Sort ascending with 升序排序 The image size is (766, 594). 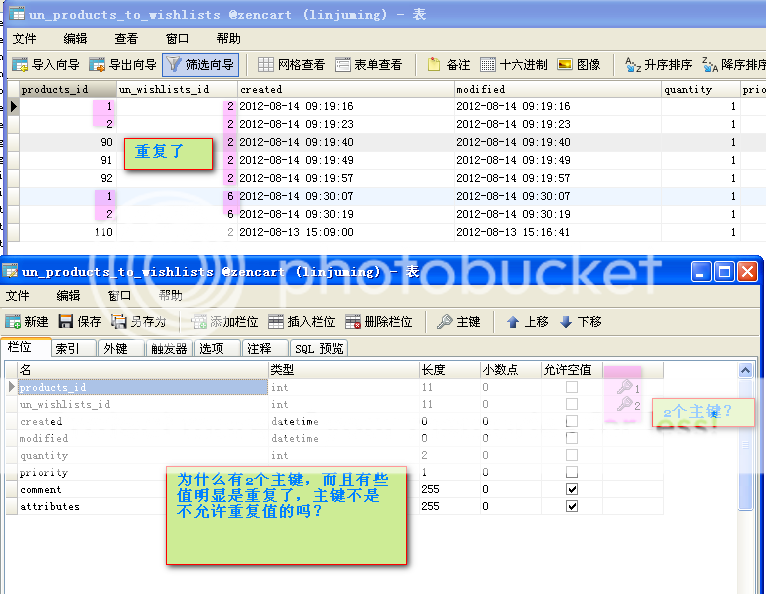[x=658, y=65]
